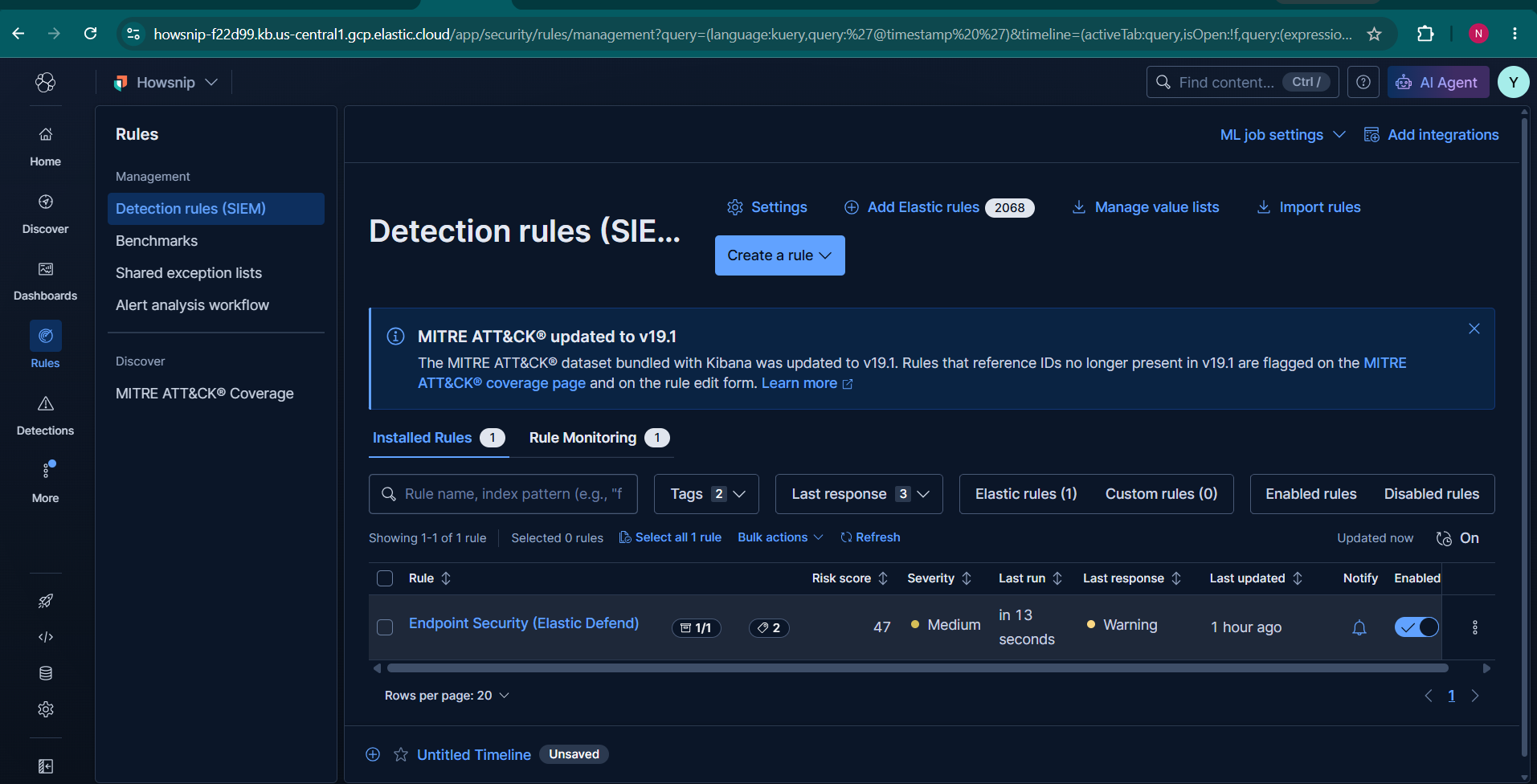
Task: Open rules Settings
Action: point(767,207)
